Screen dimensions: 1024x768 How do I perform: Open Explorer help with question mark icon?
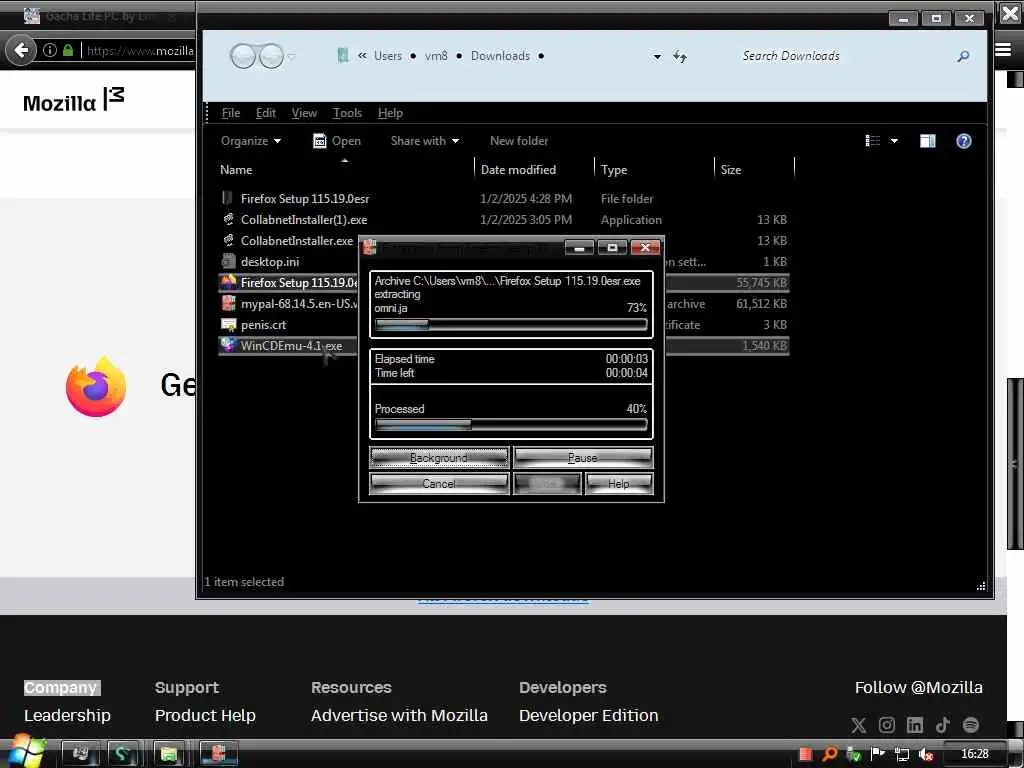963,141
